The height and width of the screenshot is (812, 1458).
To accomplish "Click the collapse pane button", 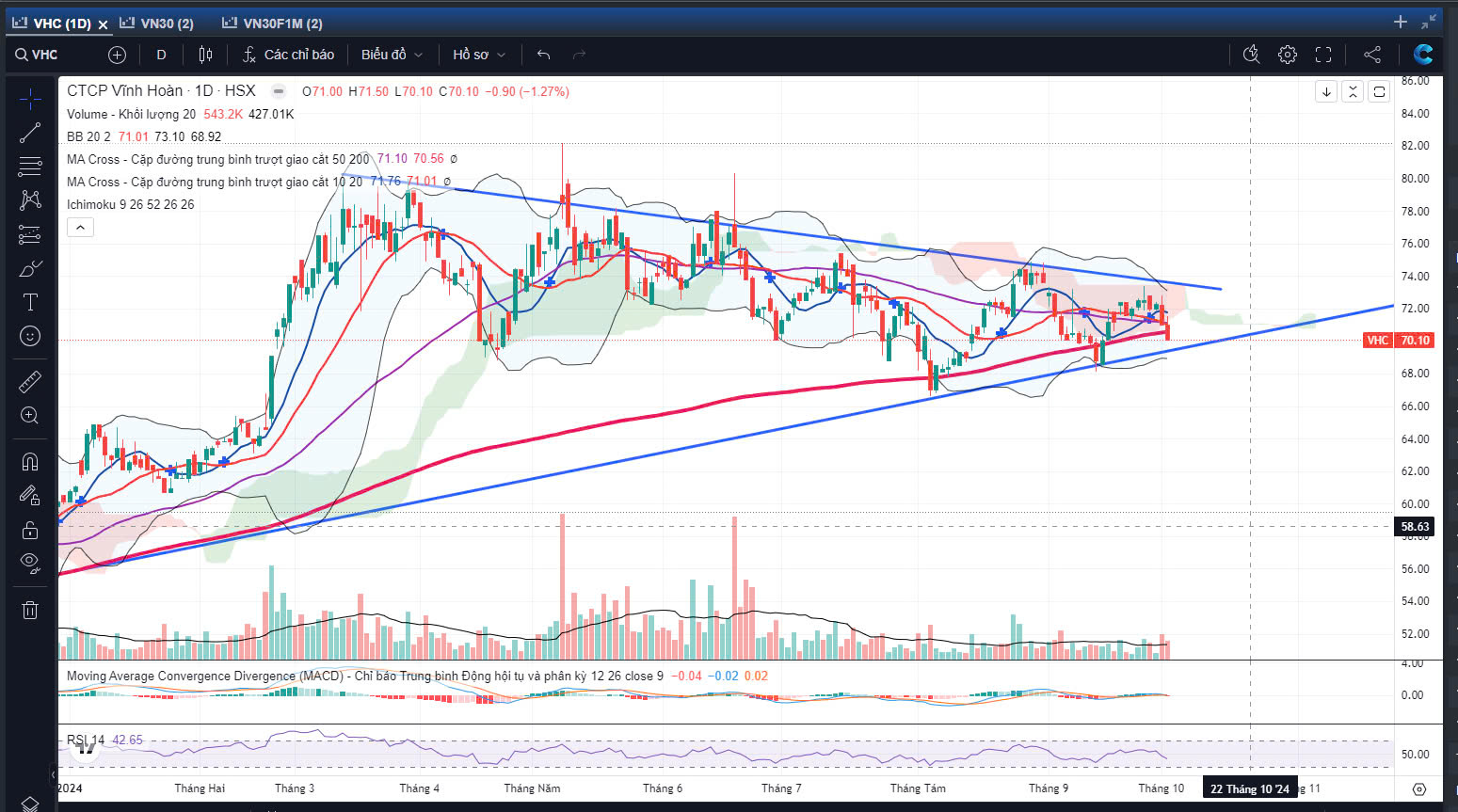I will coord(1353,91).
